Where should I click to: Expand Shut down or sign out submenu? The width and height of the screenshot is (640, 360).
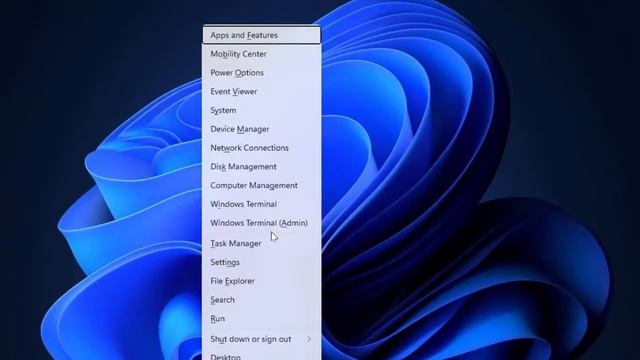tap(262, 339)
